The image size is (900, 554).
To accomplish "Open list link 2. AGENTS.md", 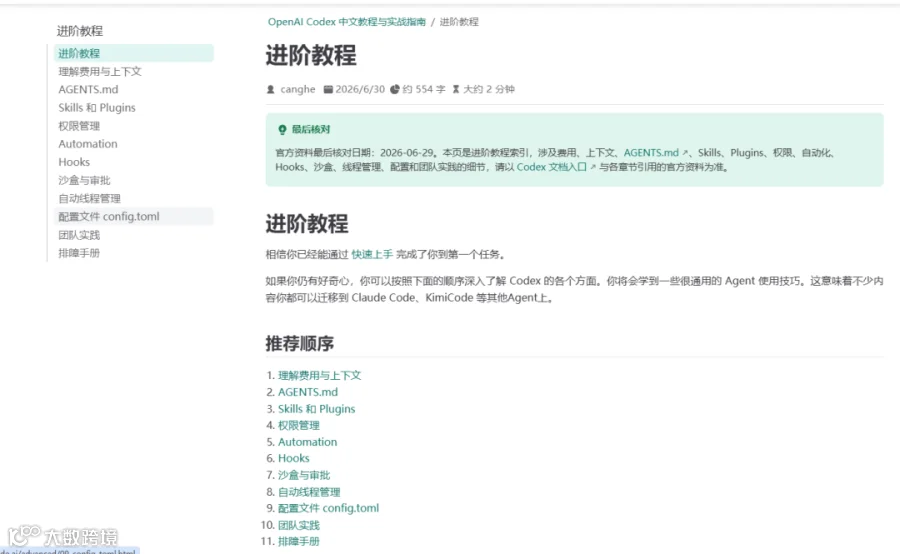I will (308, 392).
